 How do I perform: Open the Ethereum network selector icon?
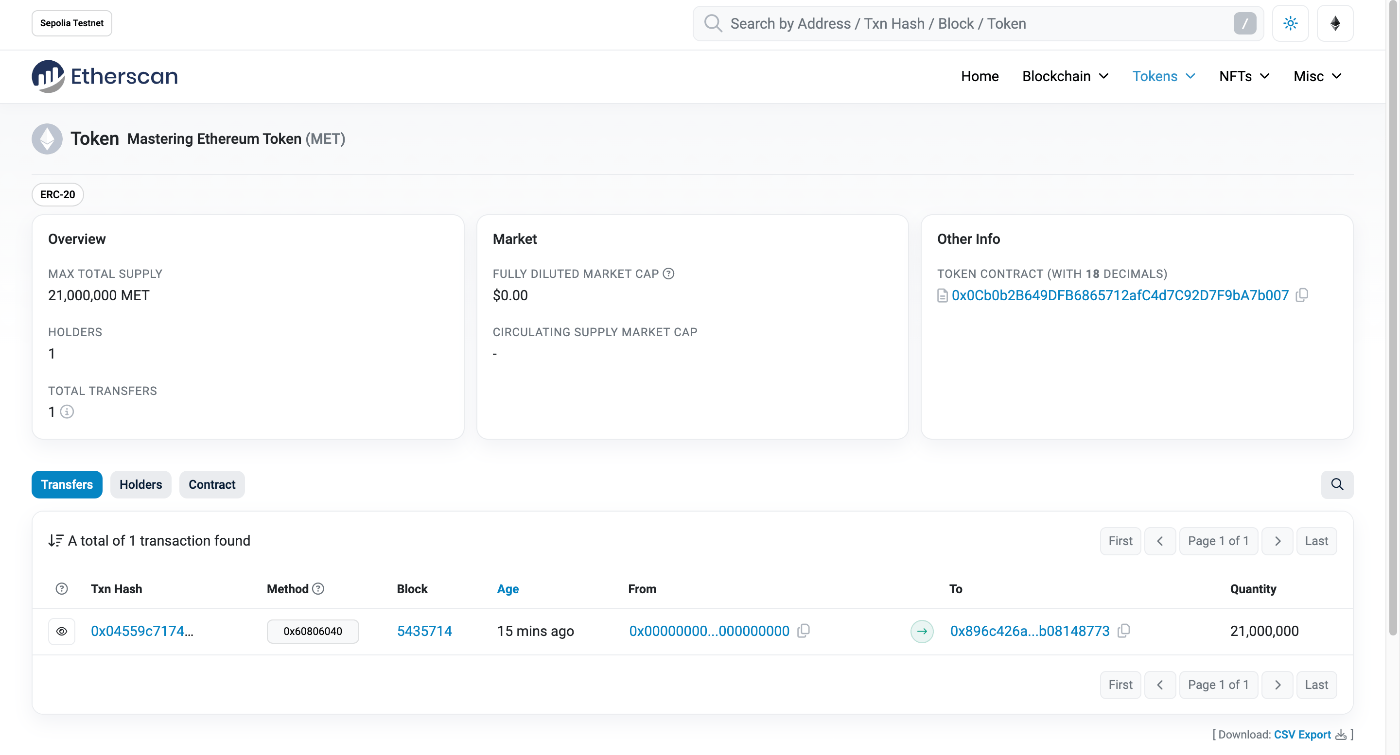[1335, 23]
